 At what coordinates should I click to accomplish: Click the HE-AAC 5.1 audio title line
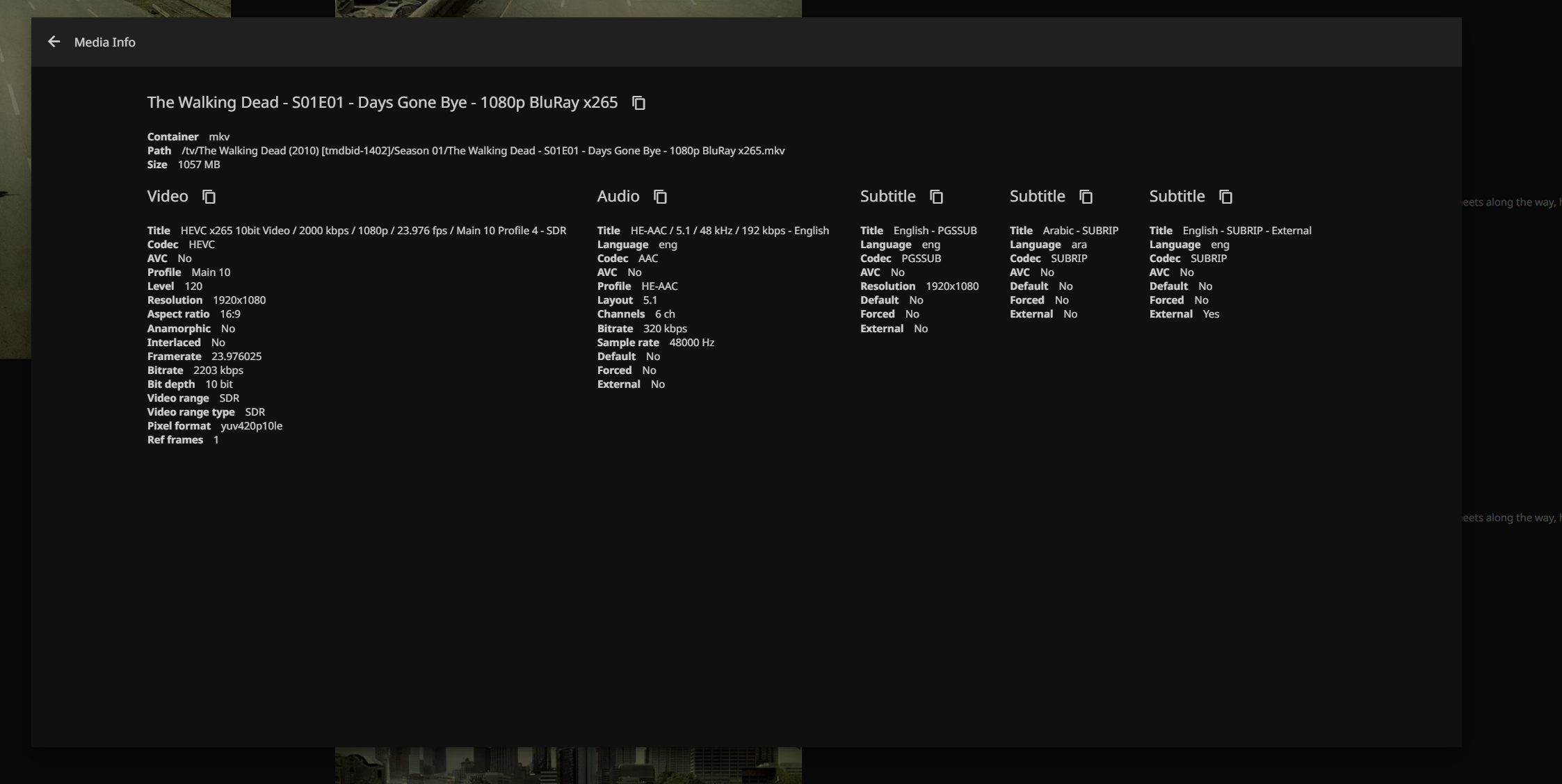point(729,231)
